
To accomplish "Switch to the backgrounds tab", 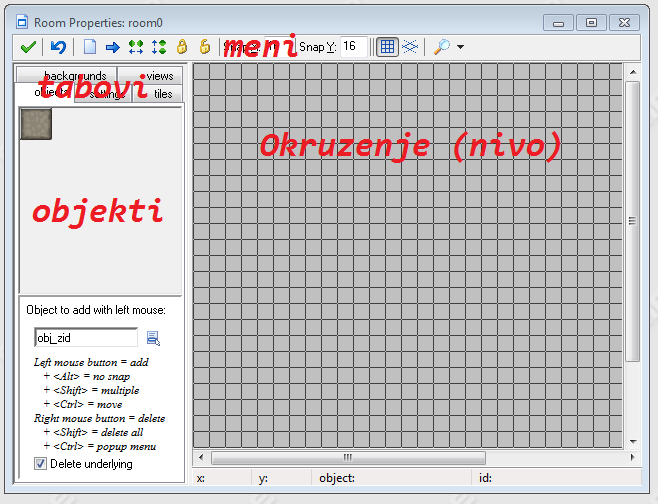I will pos(67,75).
